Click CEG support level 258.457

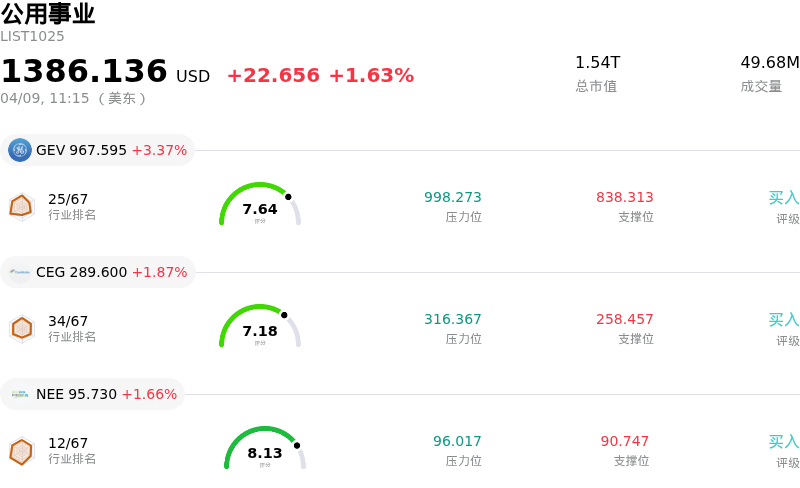(x=624, y=320)
